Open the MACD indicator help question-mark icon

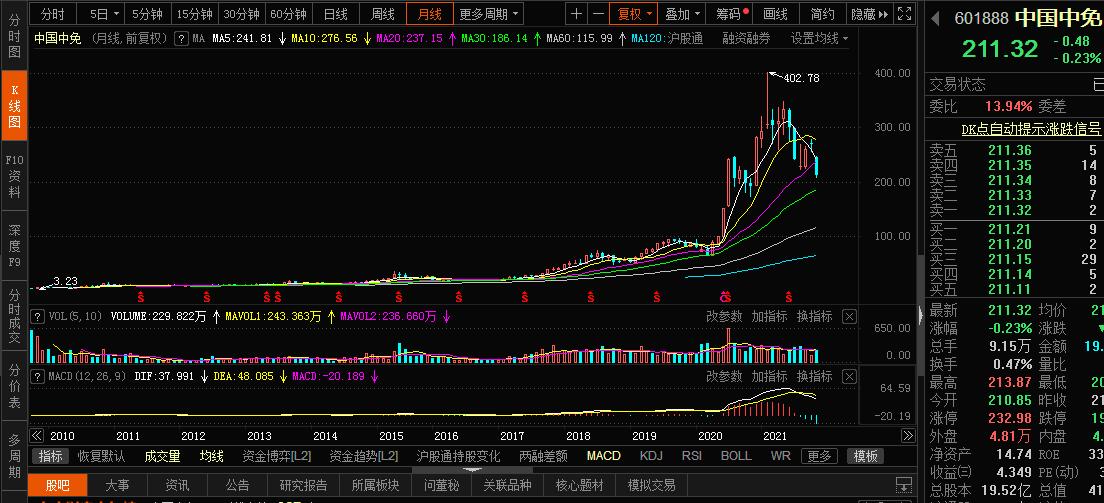[39, 376]
